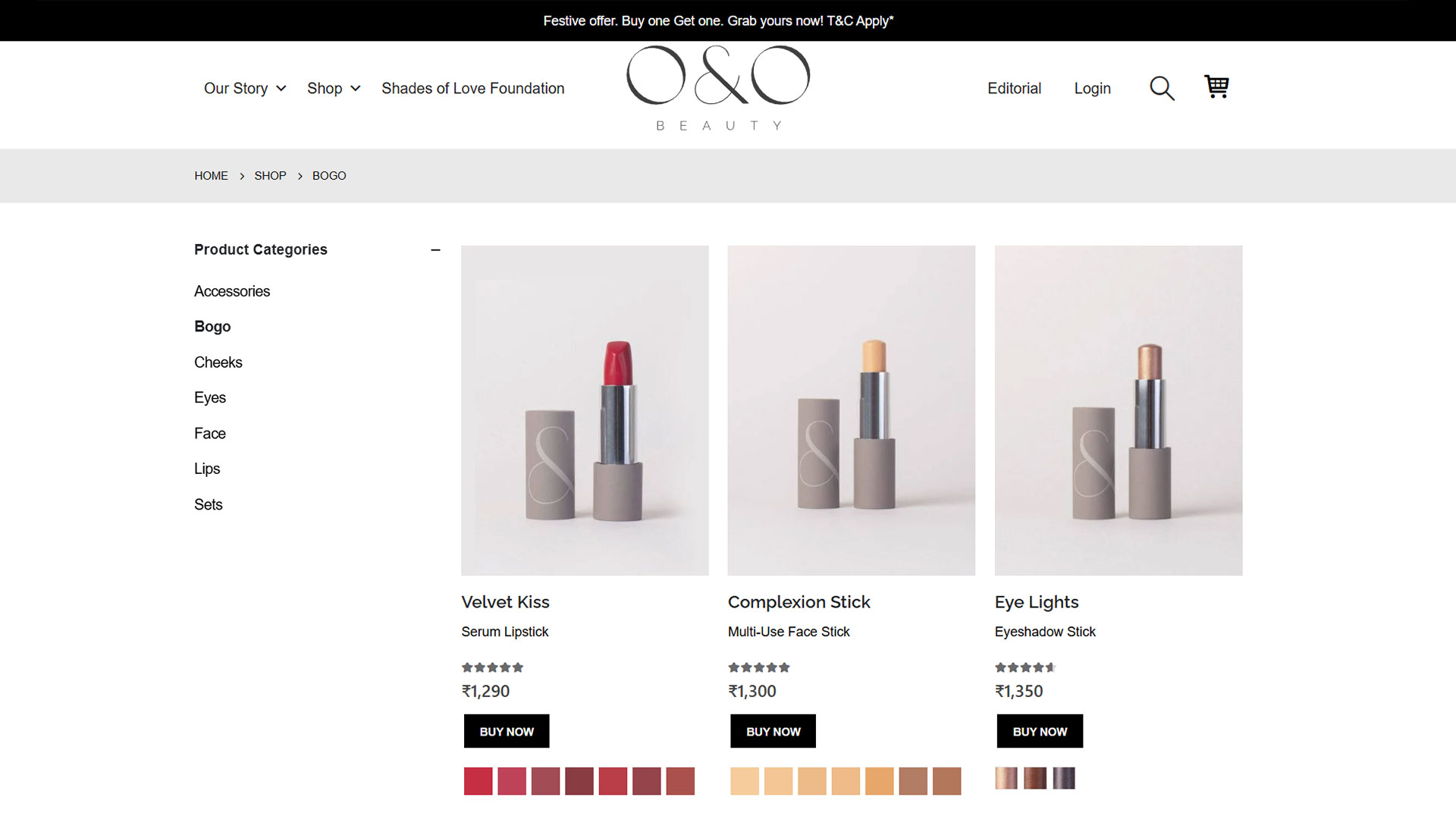Select the Lips category
This screenshot has height=819, width=1456.
click(x=207, y=469)
